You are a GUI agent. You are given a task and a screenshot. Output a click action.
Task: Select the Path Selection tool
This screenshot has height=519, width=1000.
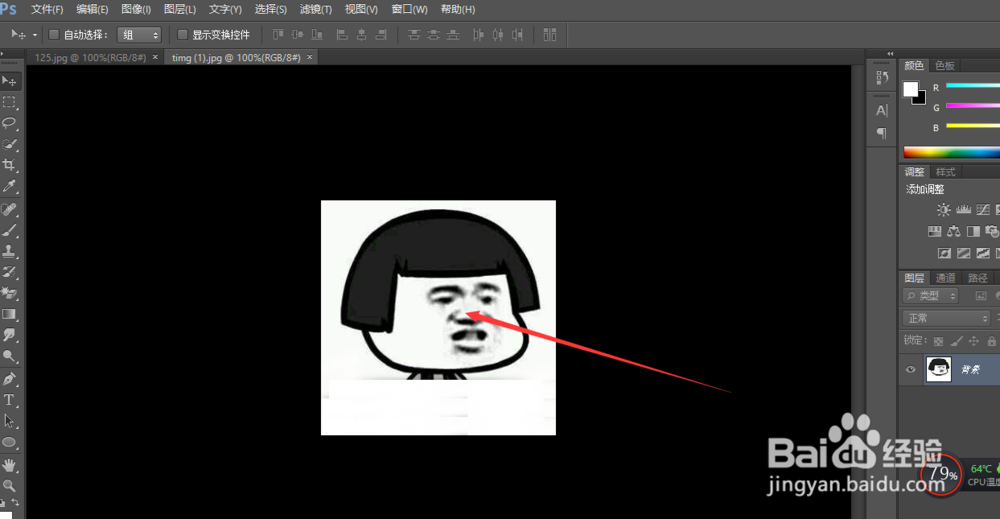[x=9, y=421]
